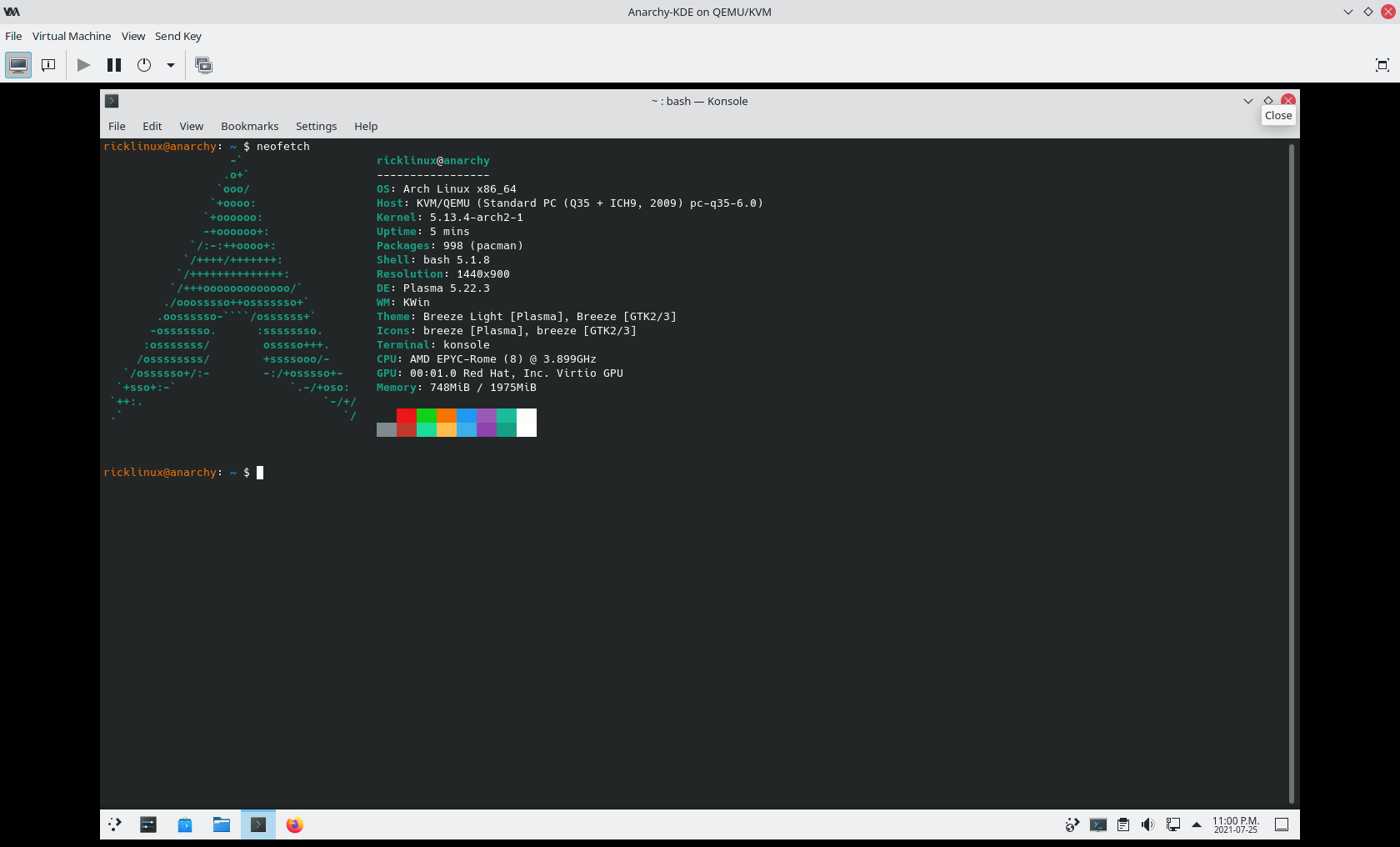Open Discover software center from panel
Screen dimensions: 1400x847
click(x=185, y=824)
